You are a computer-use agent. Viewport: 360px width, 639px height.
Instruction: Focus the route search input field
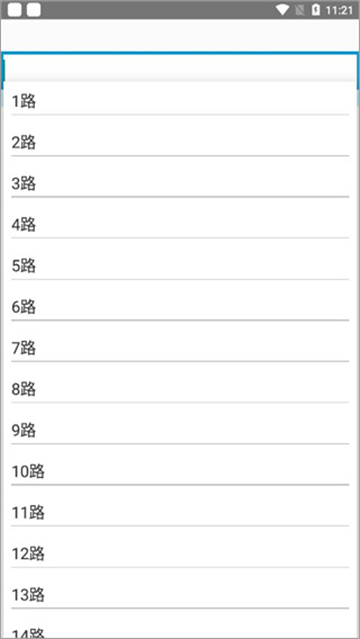180,67
